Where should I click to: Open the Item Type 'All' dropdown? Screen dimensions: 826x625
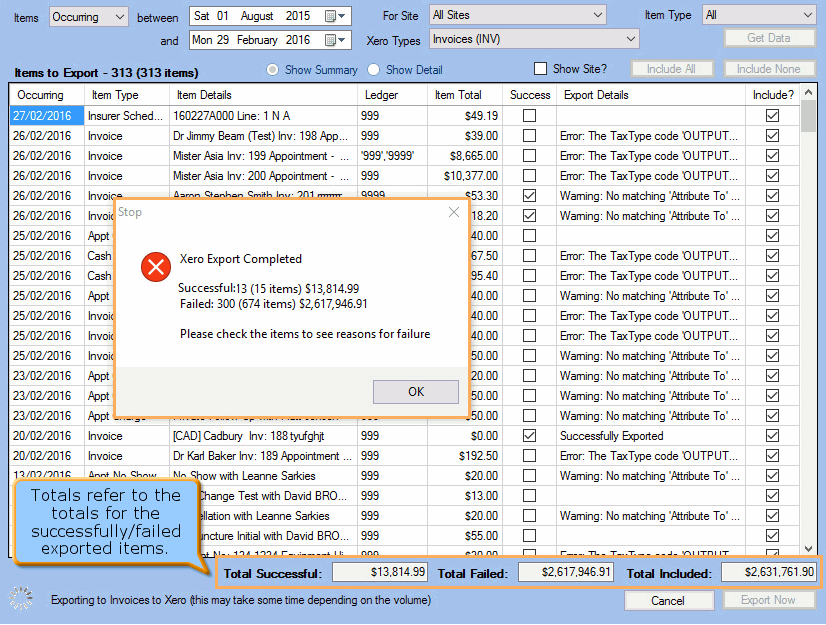(x=759, y=15)
